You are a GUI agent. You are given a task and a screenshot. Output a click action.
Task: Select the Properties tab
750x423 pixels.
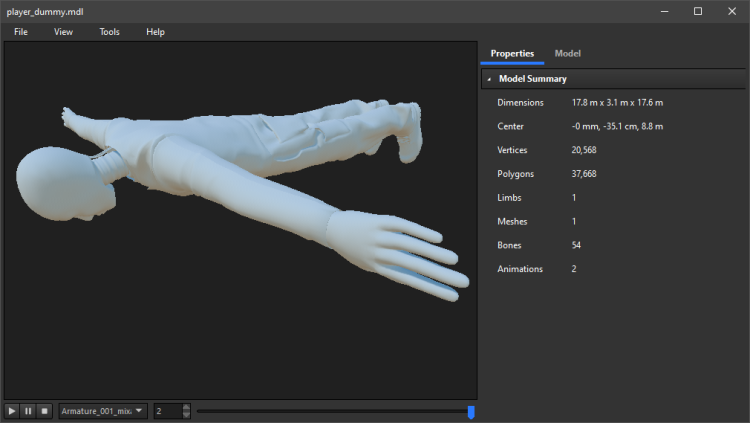click(x=512, y=53)
